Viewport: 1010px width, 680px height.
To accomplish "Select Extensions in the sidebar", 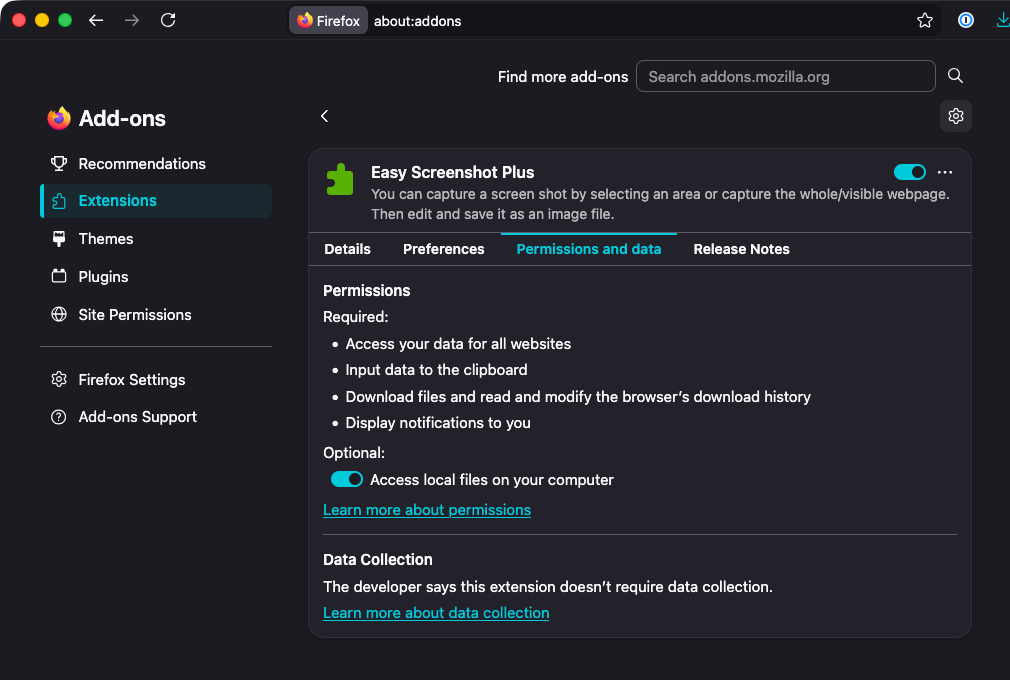I will 155,201.
